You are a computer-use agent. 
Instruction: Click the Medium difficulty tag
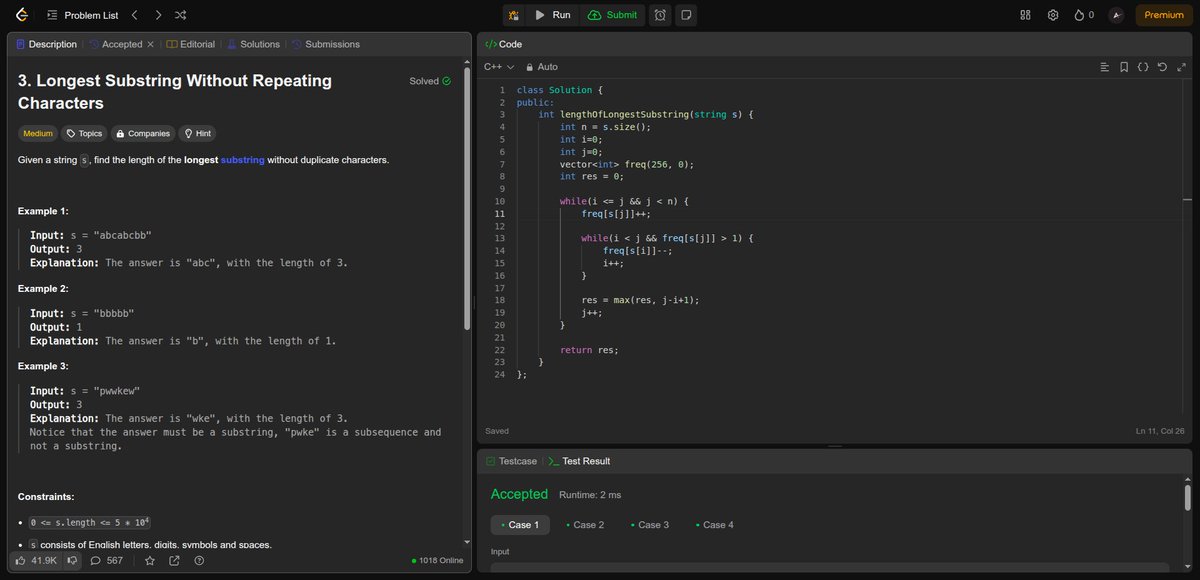coord(38,133)
